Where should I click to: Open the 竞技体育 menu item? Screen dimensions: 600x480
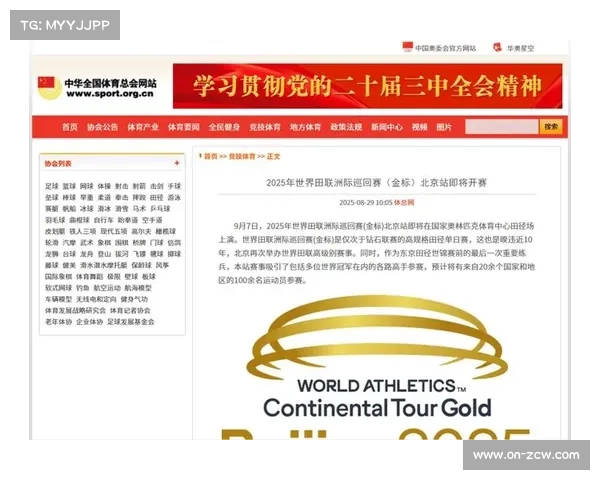265,127
